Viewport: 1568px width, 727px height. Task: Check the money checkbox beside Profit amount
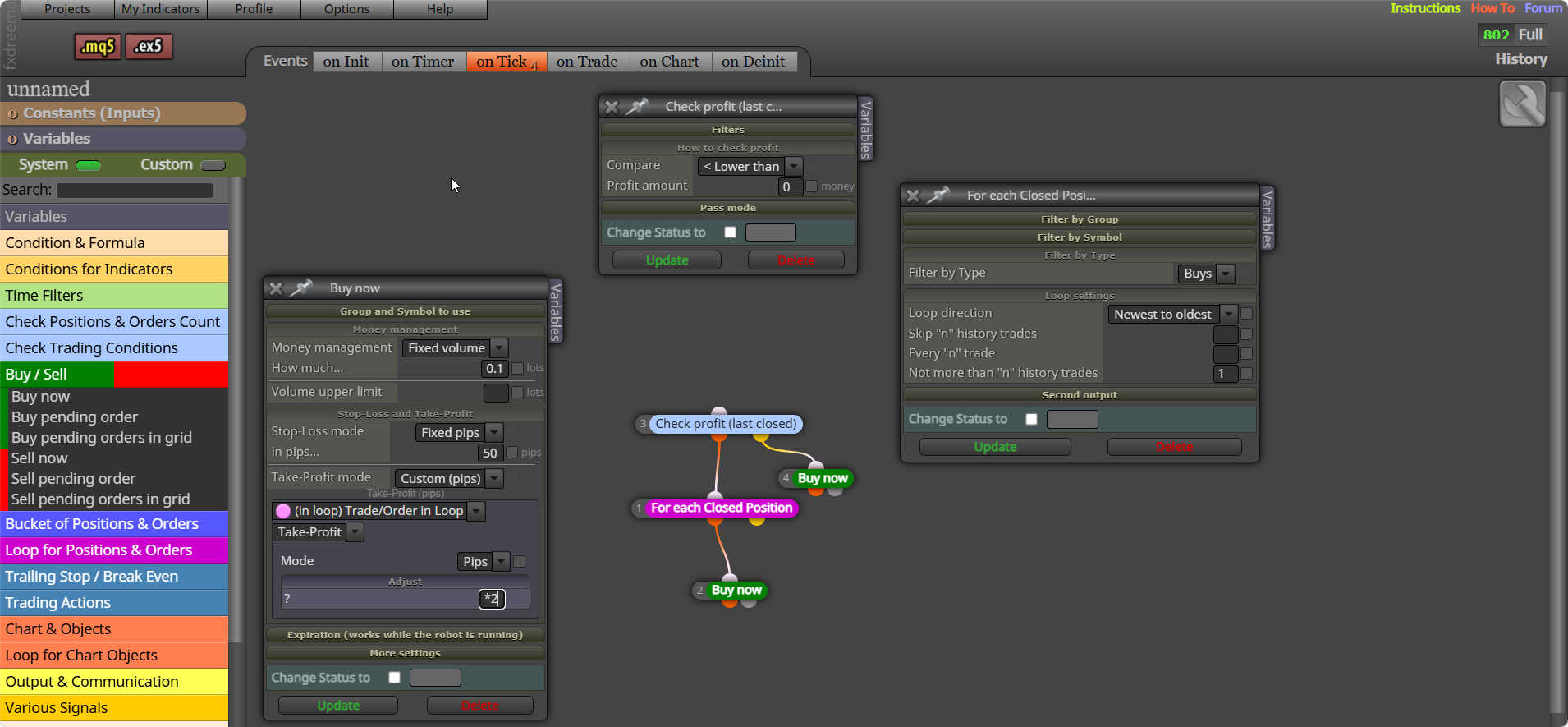[812, 186]
